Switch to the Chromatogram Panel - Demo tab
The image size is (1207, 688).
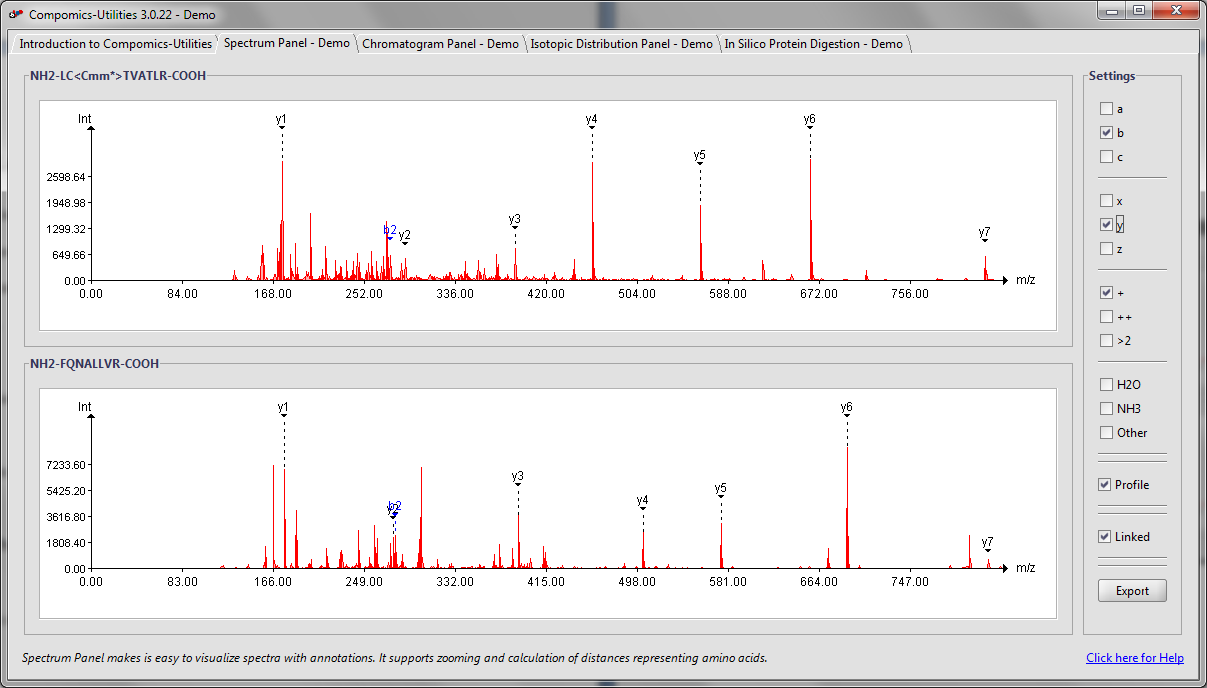[x=440, y=44]
